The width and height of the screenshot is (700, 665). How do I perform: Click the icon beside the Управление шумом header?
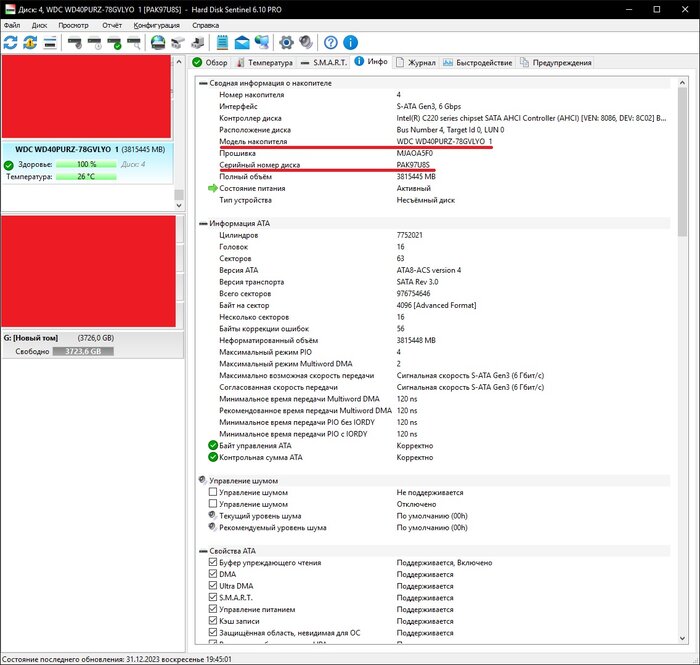pyautogui.click(x=203, y=480)
